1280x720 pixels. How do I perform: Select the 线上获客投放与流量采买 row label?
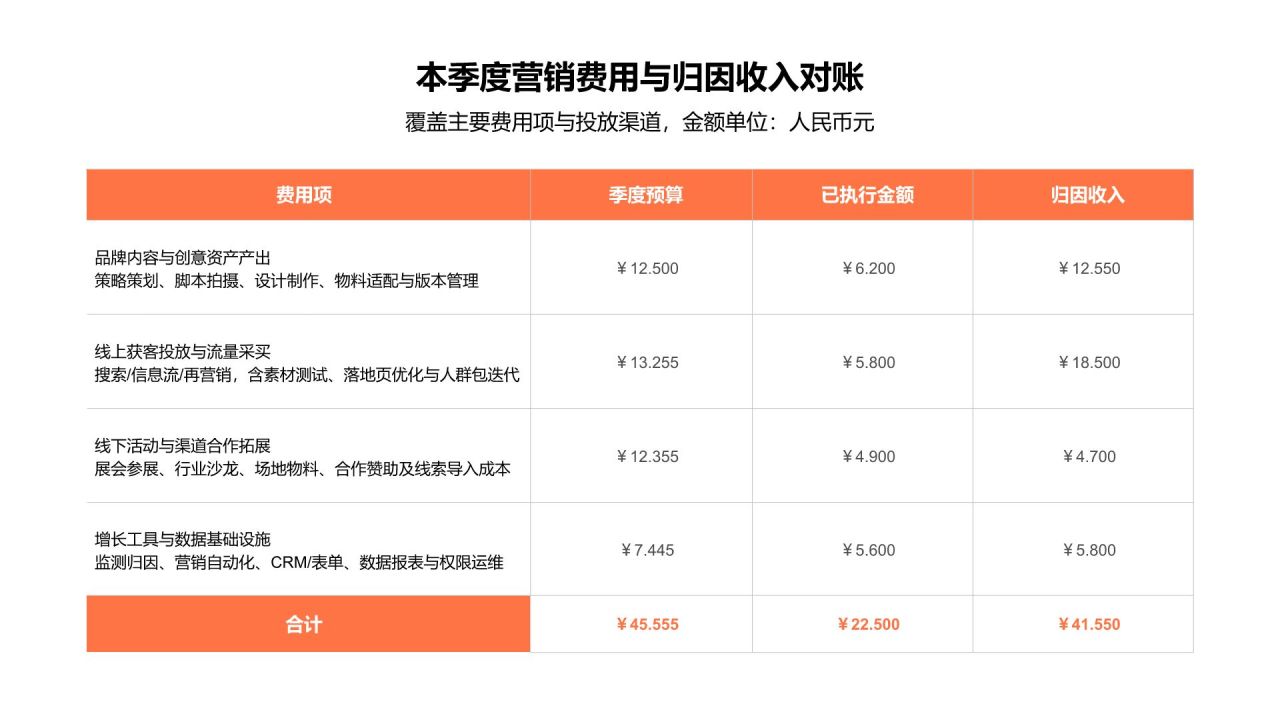[x=183, y=352]
